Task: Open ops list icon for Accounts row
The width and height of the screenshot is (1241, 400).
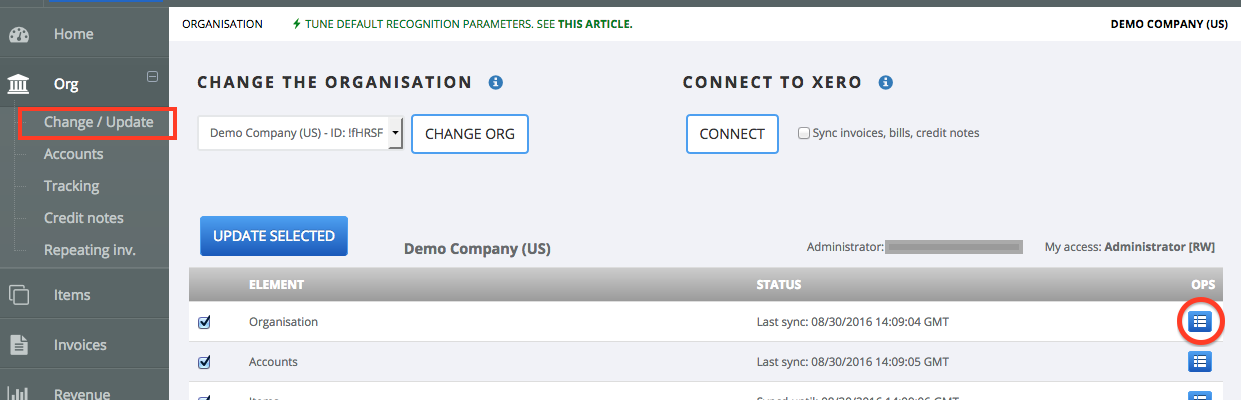Action: [1200, 362]
